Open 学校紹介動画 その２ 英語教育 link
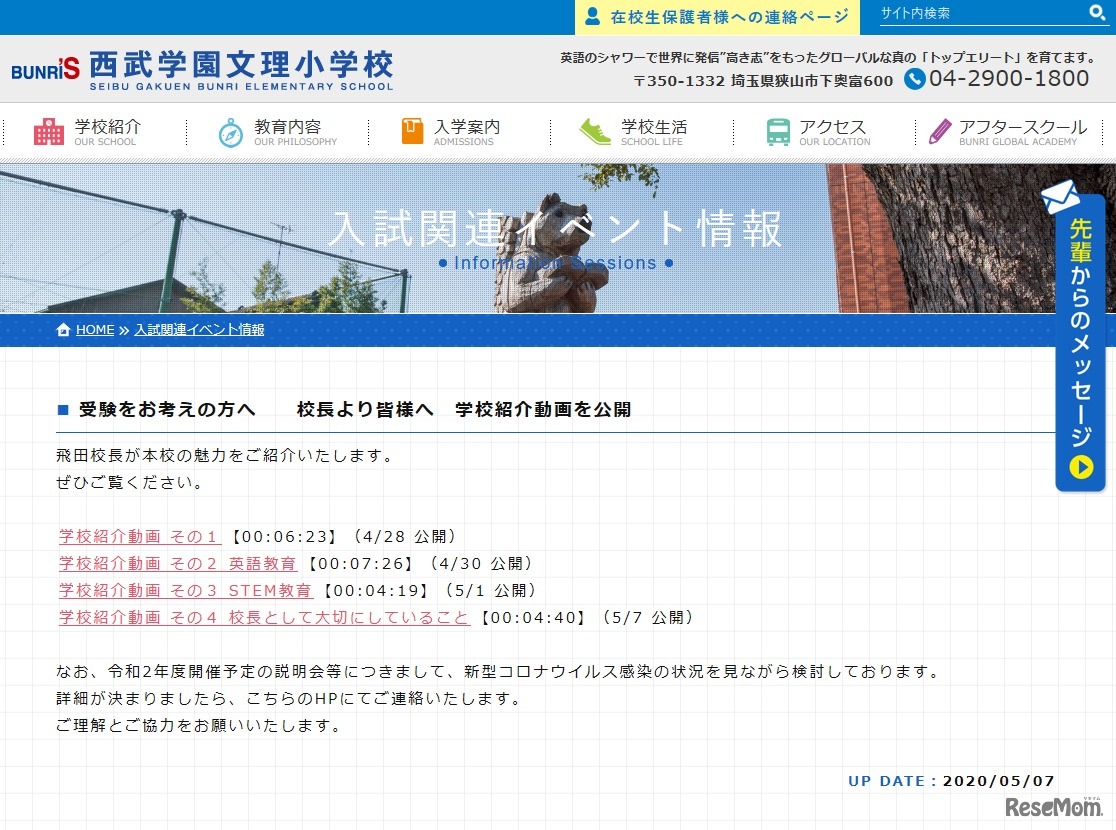The height and width of the screenshot is (830, 1116). click(x=175, y=563)
